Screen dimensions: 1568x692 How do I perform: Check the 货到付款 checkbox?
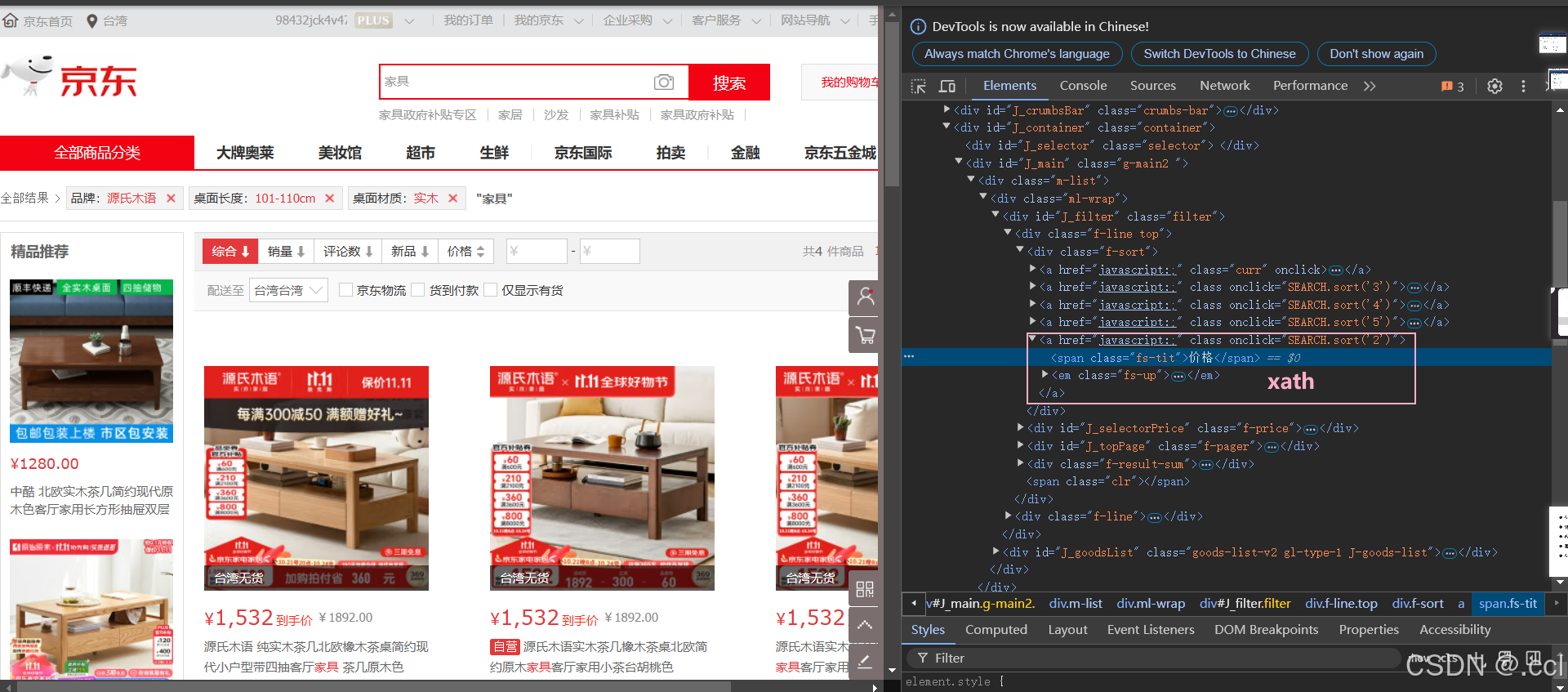pos(418,290)
